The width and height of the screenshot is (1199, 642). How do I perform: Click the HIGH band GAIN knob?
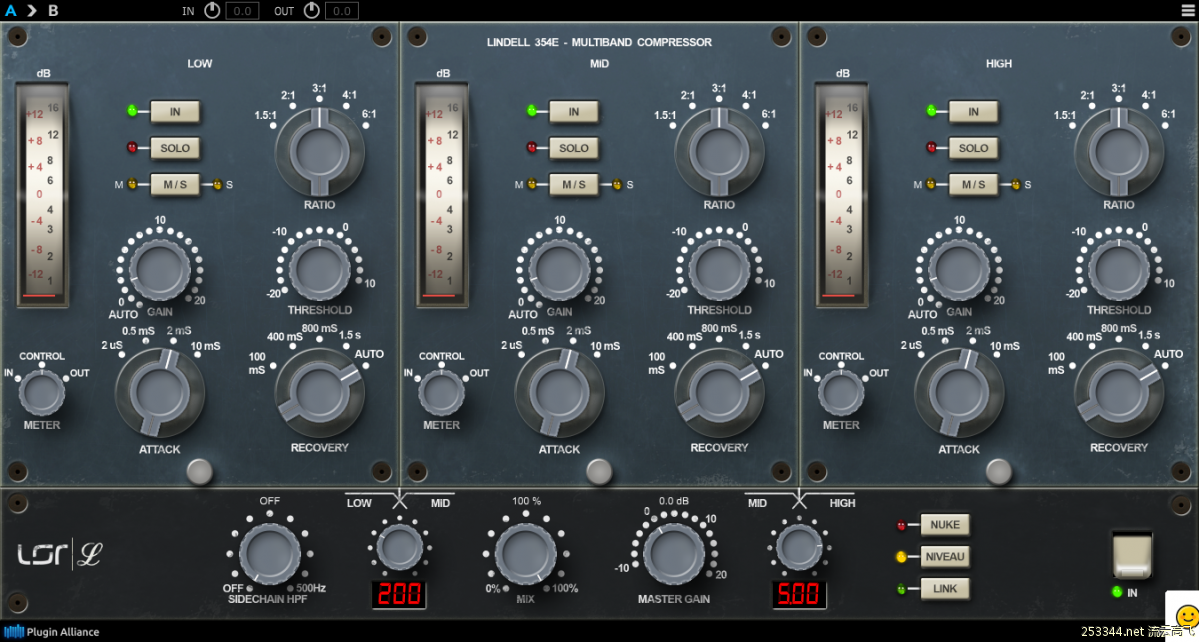[959, 268]
